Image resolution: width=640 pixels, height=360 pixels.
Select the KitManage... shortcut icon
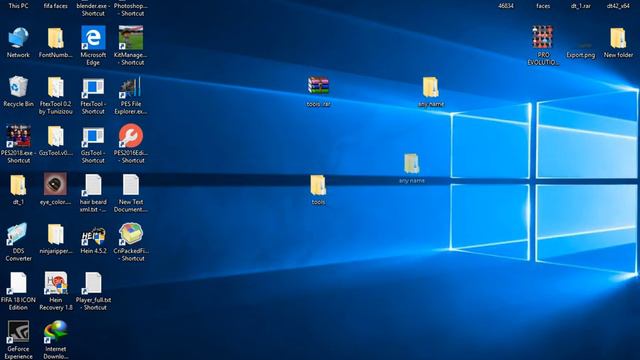(x=131, y=38)
